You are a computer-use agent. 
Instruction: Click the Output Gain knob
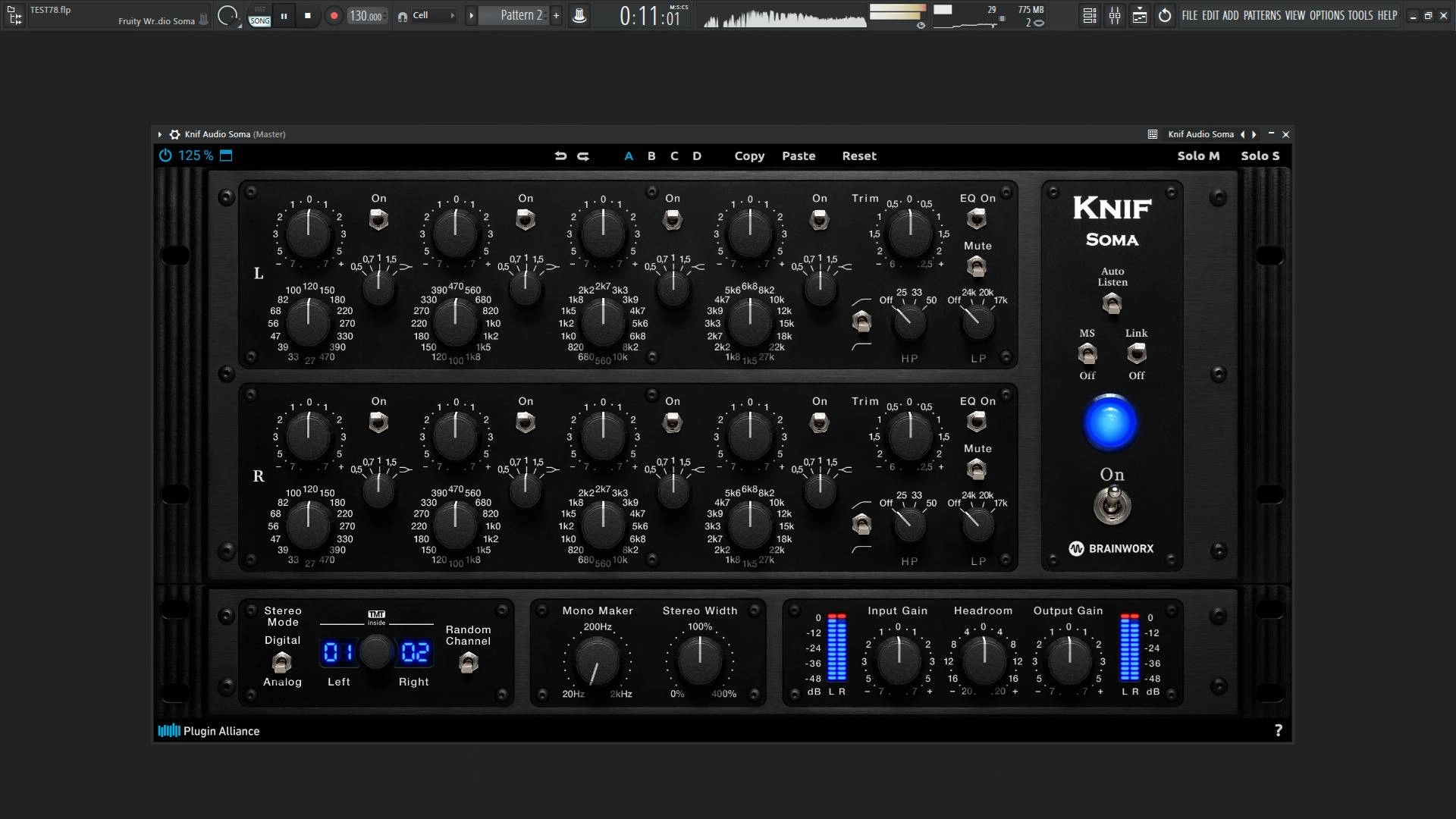1068,661
